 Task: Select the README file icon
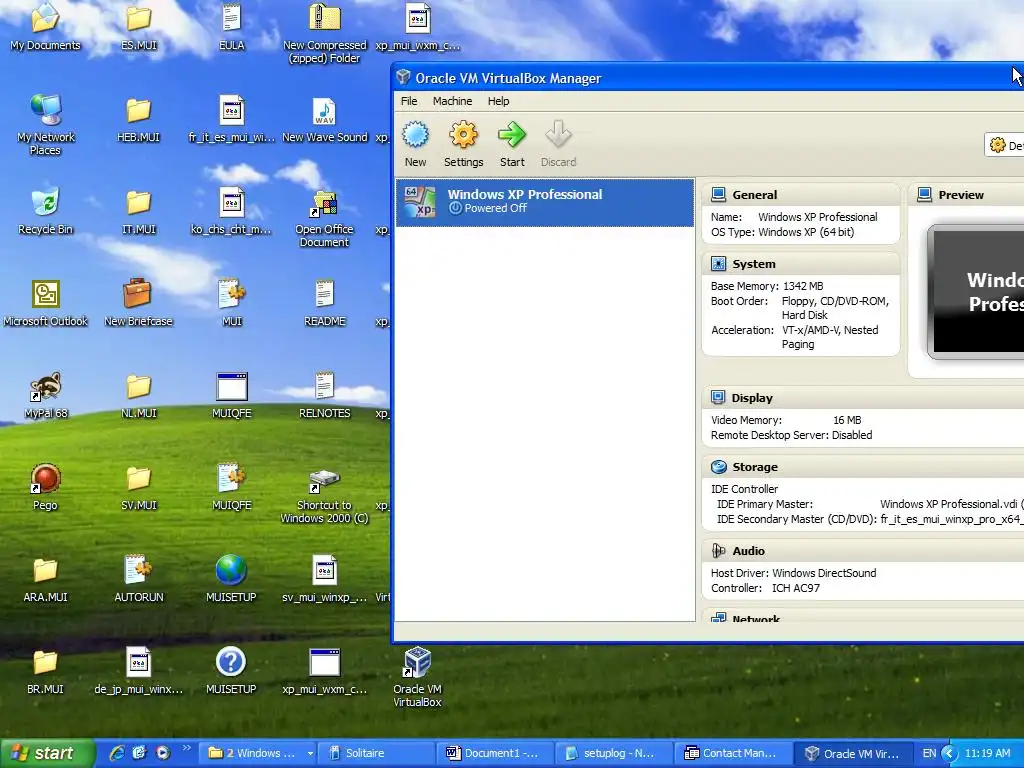click(x=324, y=302)
